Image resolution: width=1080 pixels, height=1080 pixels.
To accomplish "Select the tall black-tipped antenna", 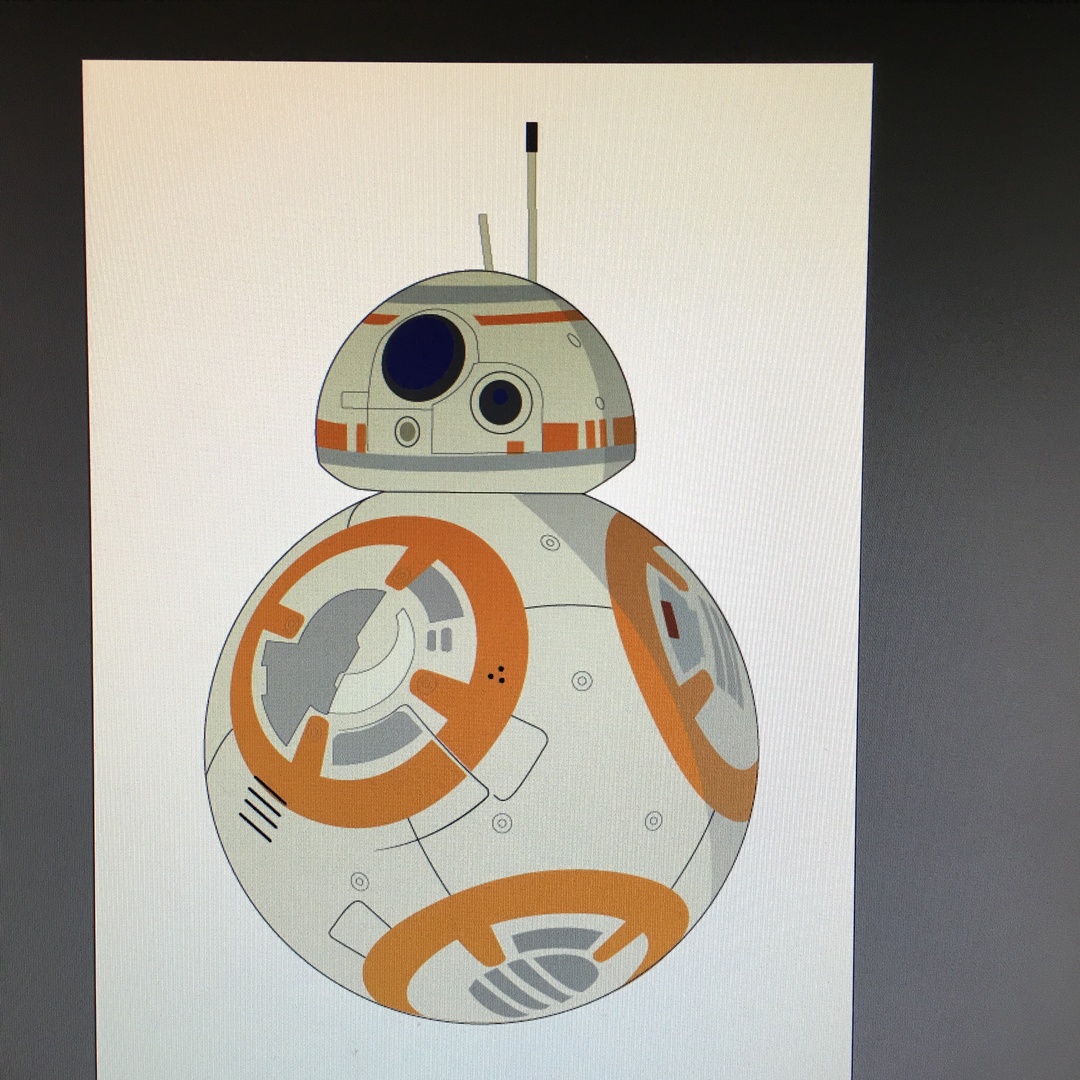I will point(532,201).
